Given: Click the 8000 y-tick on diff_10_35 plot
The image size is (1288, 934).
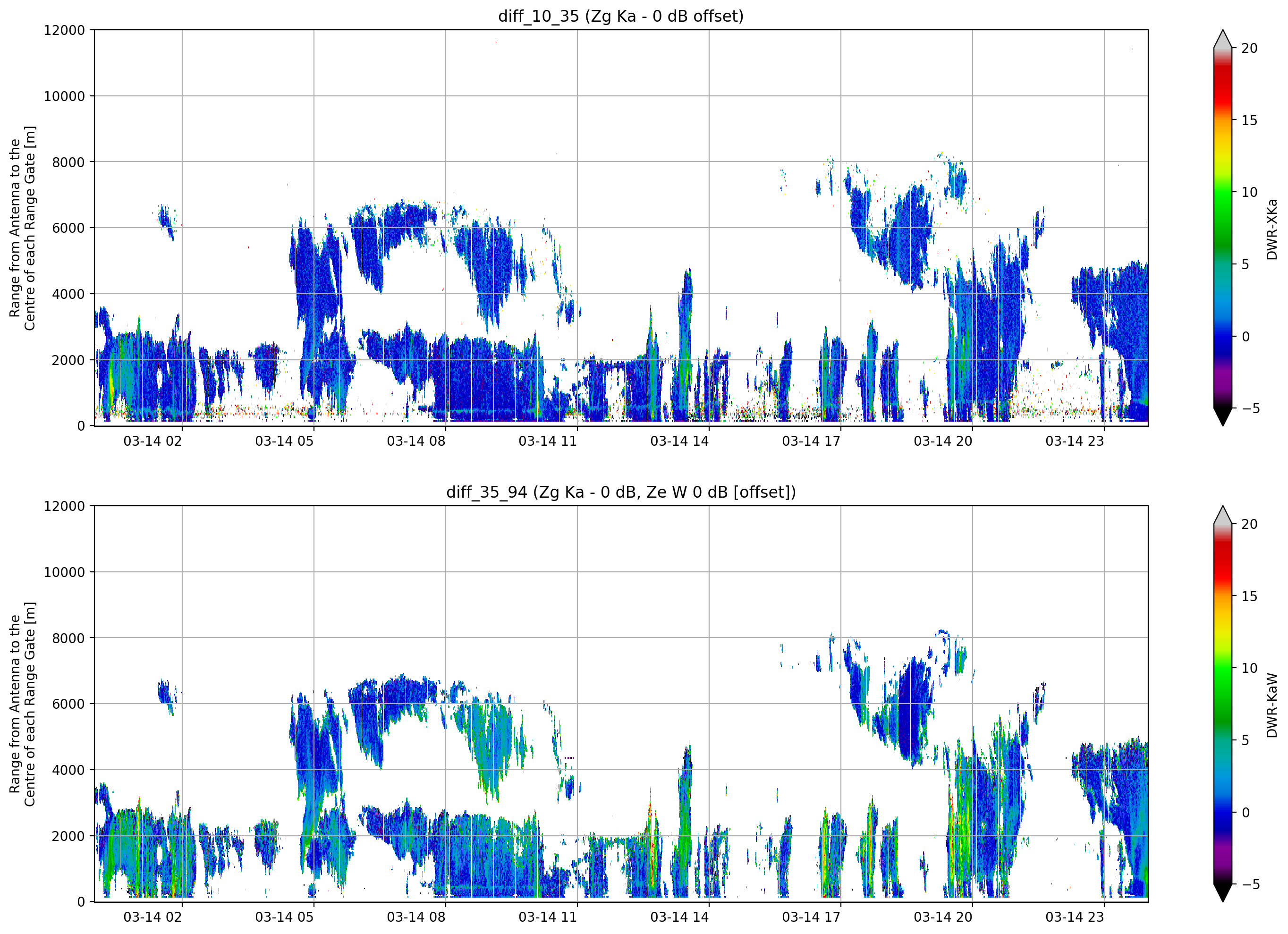Looking at the screenshot, I should 68,162.
